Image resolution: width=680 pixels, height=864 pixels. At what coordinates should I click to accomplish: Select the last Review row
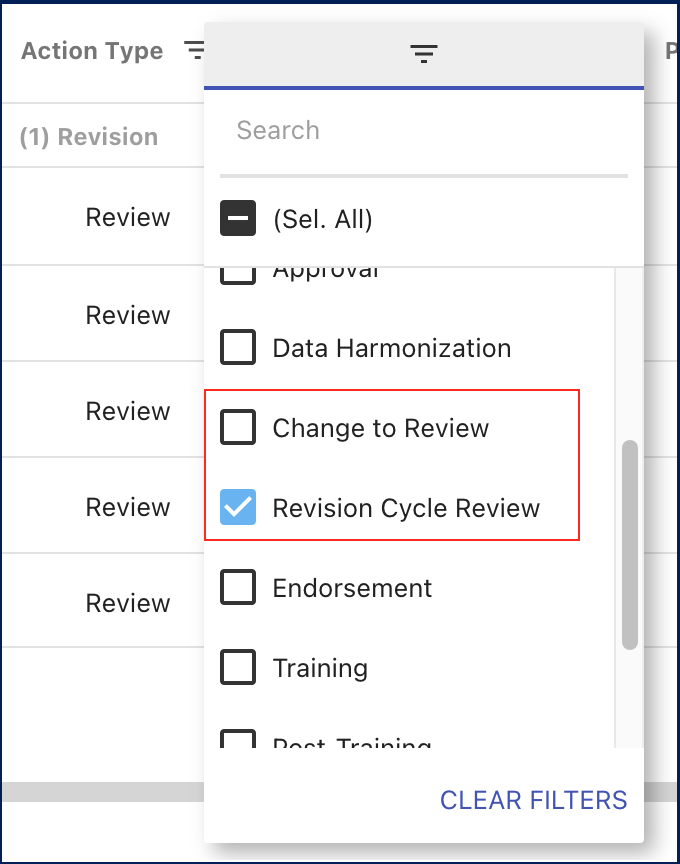pos(128,604)
